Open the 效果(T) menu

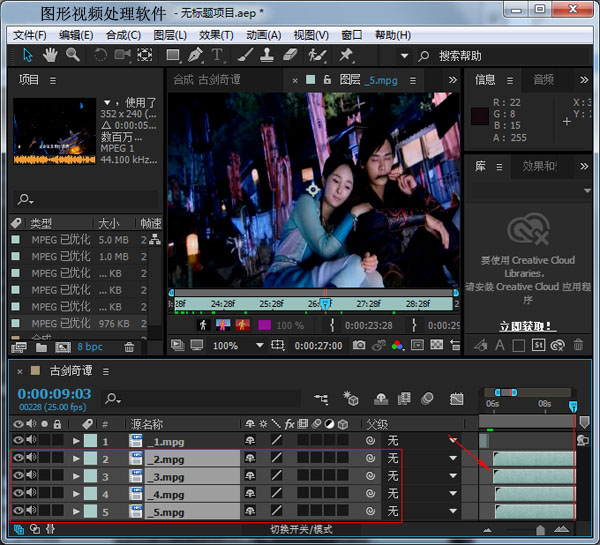[216, 35]
